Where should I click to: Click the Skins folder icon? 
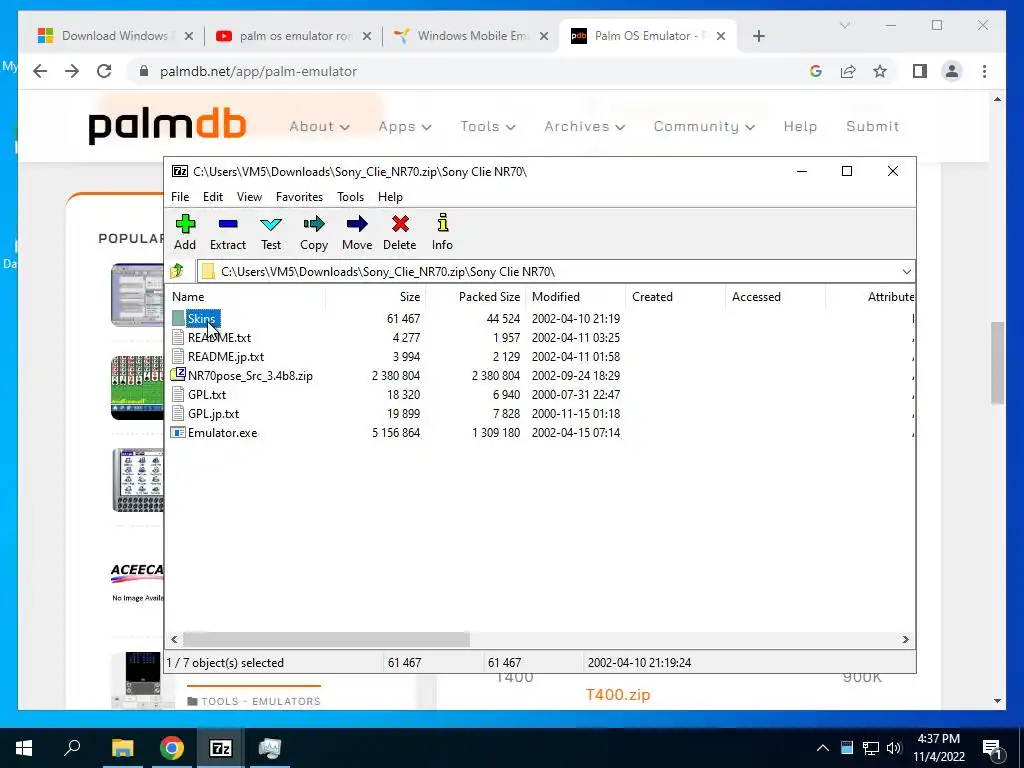coord(178,319)
